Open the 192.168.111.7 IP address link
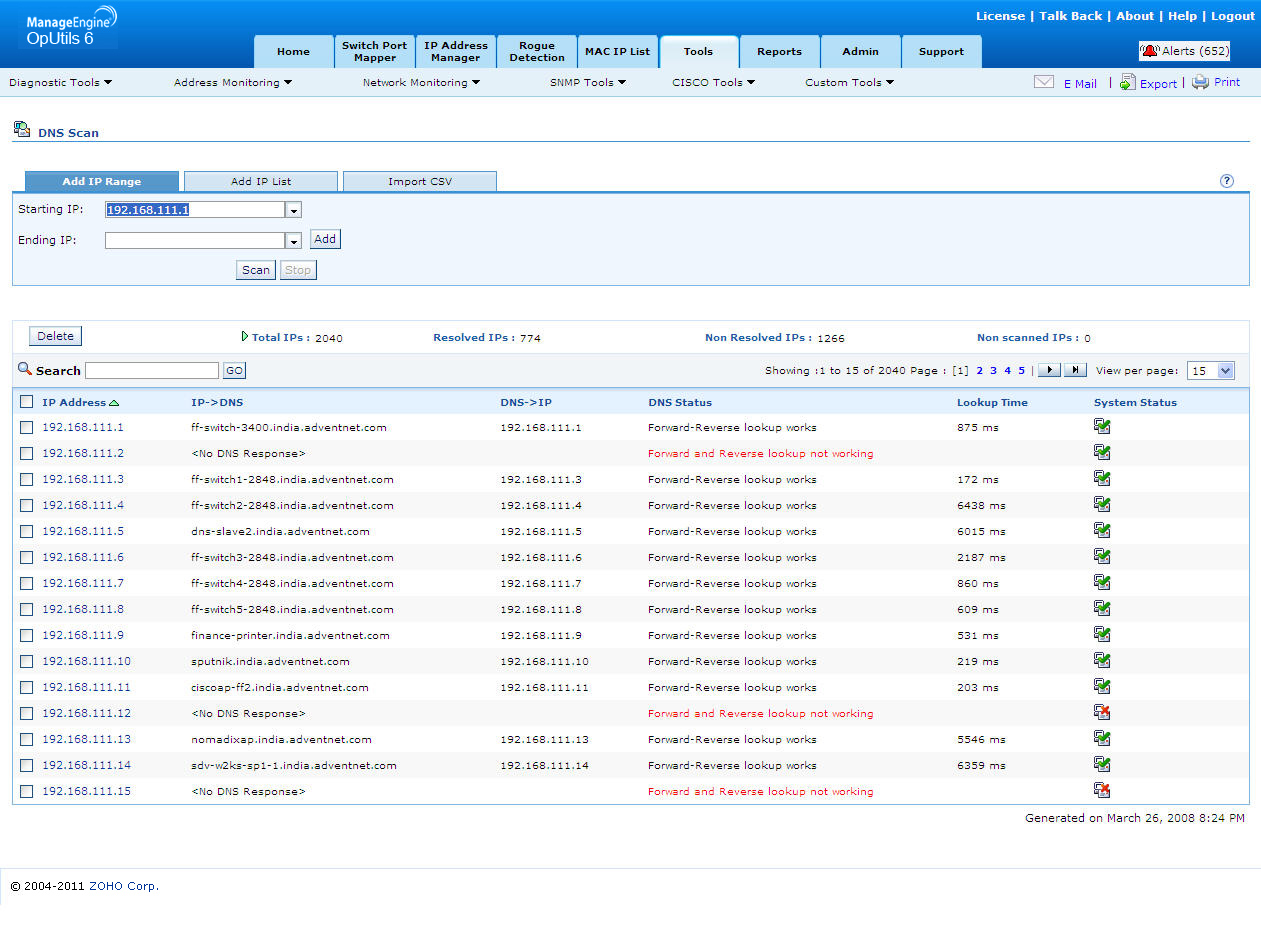This screenshot has height=942, width=1261. pos(83,584)
